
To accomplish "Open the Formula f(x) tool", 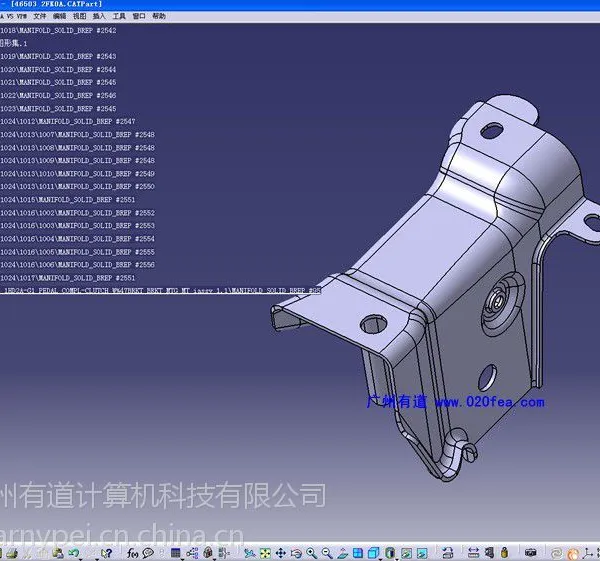I will click(132, 553).
